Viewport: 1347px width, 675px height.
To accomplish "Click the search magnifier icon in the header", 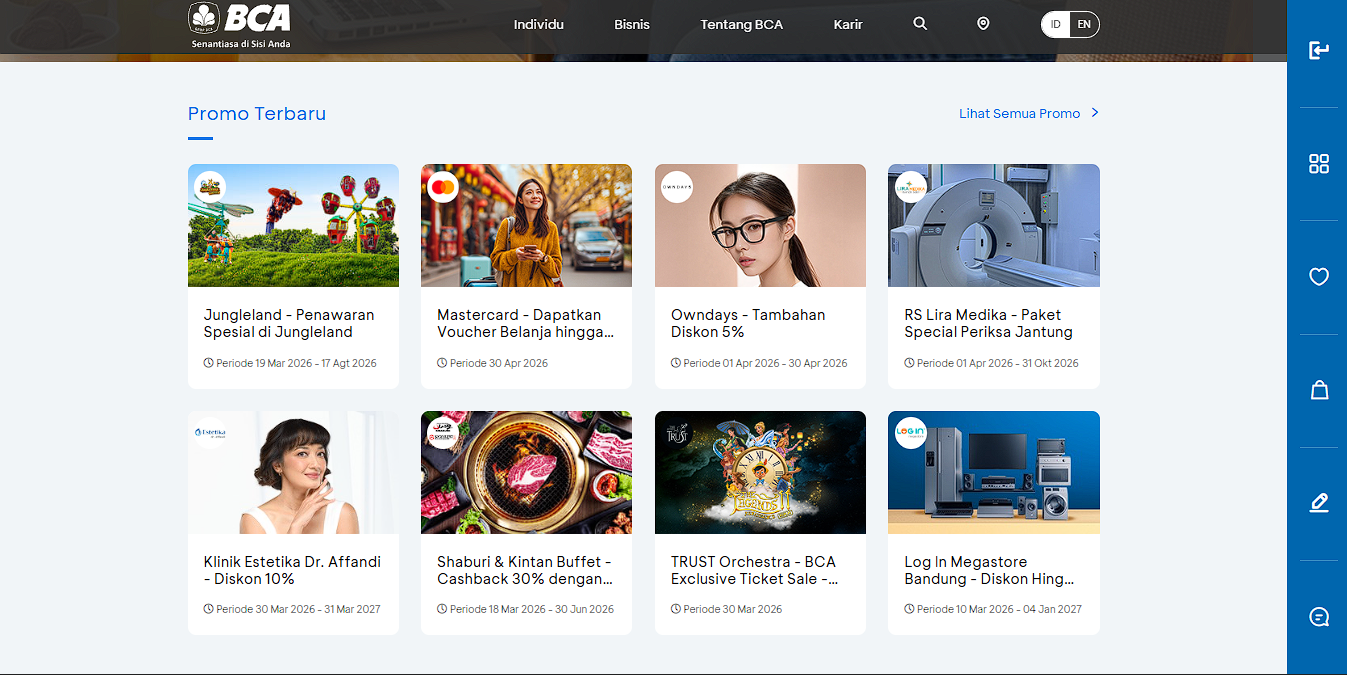I will pos(919,23).
